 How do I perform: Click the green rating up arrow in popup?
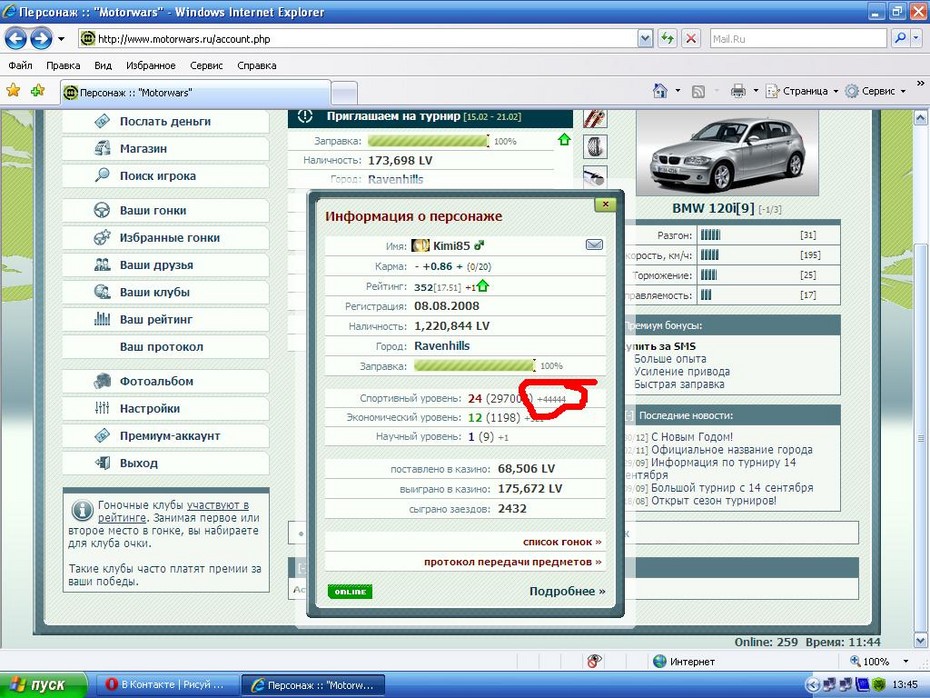click(483, 286)
